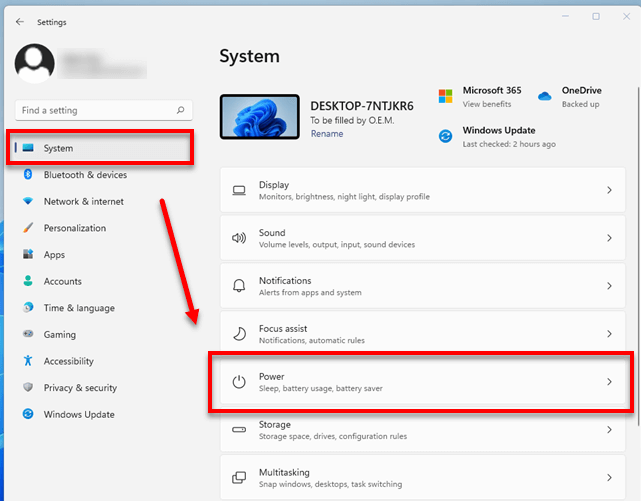641x501 pixels.
Task: Open OneDrive Backed up status
Action: tap(580, 104)
